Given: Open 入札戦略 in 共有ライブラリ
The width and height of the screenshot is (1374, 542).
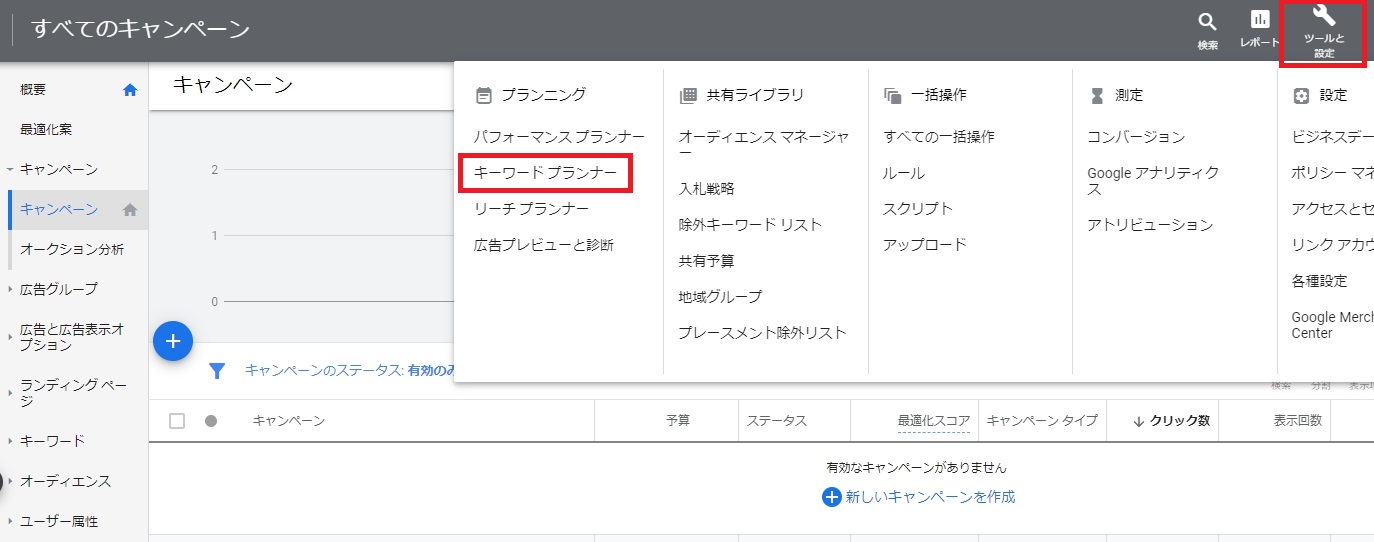Looking at the screenshot, I should coord(707,188).
